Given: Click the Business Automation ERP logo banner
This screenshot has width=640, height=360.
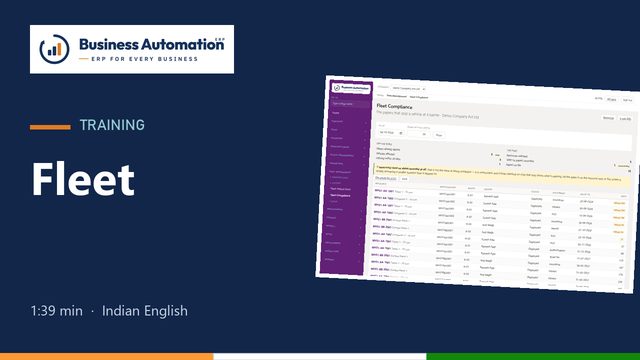Looking at the screenshot, I should coord(132,49).
